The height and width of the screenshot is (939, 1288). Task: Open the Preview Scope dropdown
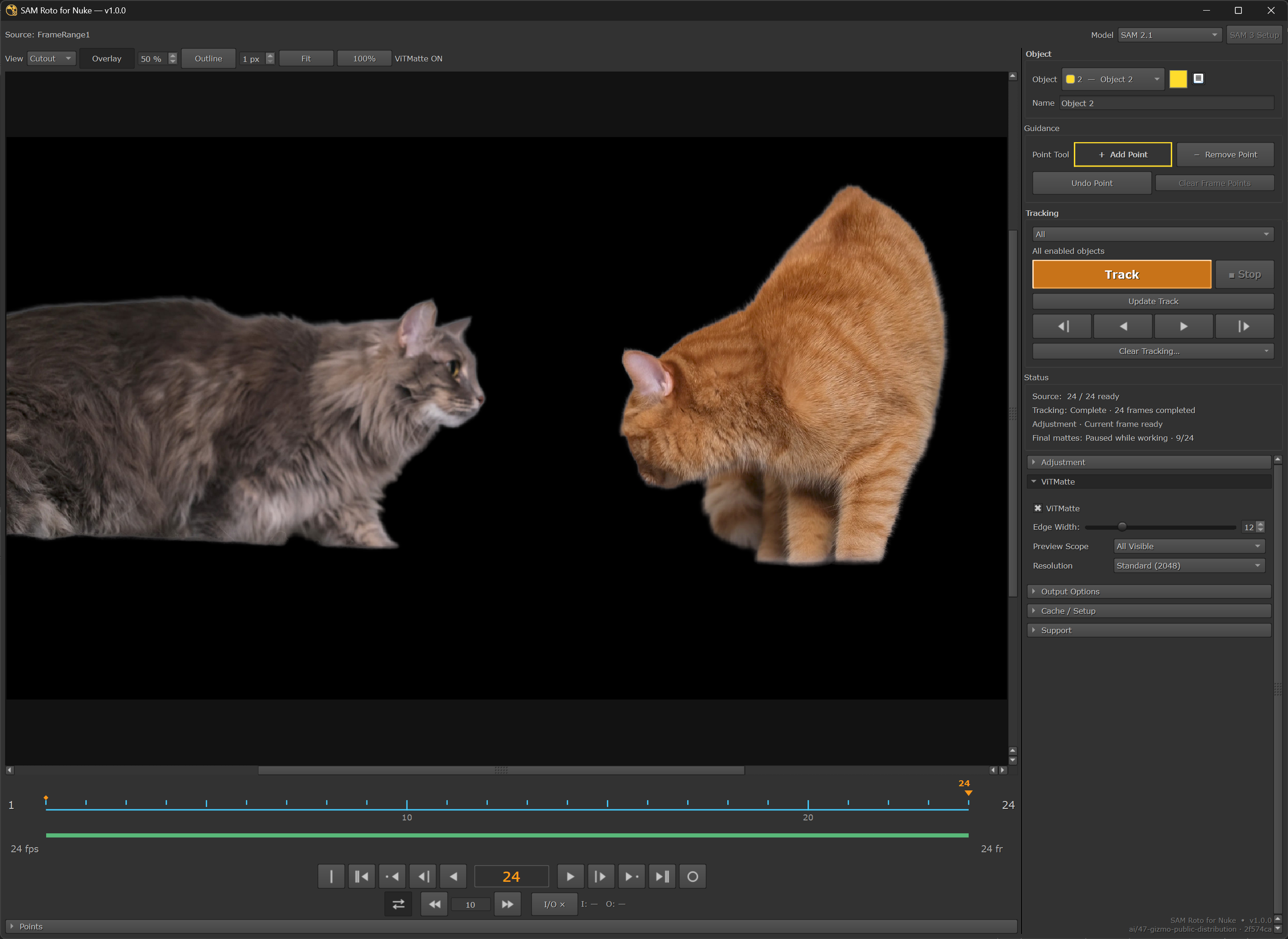tap(1189, 546)
